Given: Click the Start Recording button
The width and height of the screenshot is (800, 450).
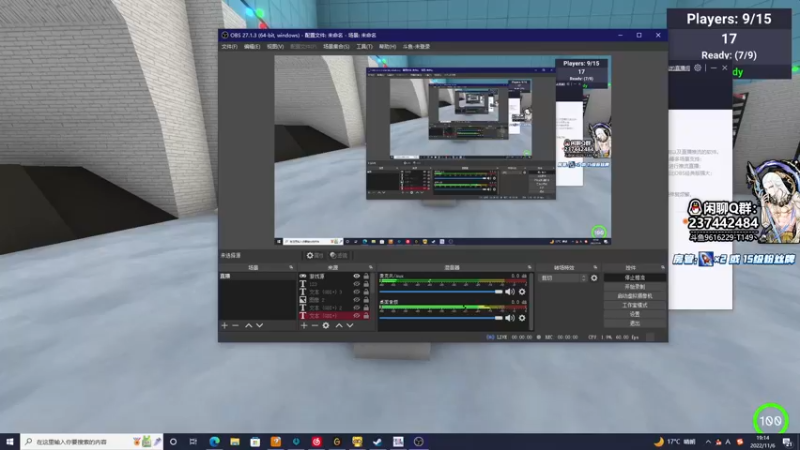Looking at the screenshot, I should [x=635, y=287].
